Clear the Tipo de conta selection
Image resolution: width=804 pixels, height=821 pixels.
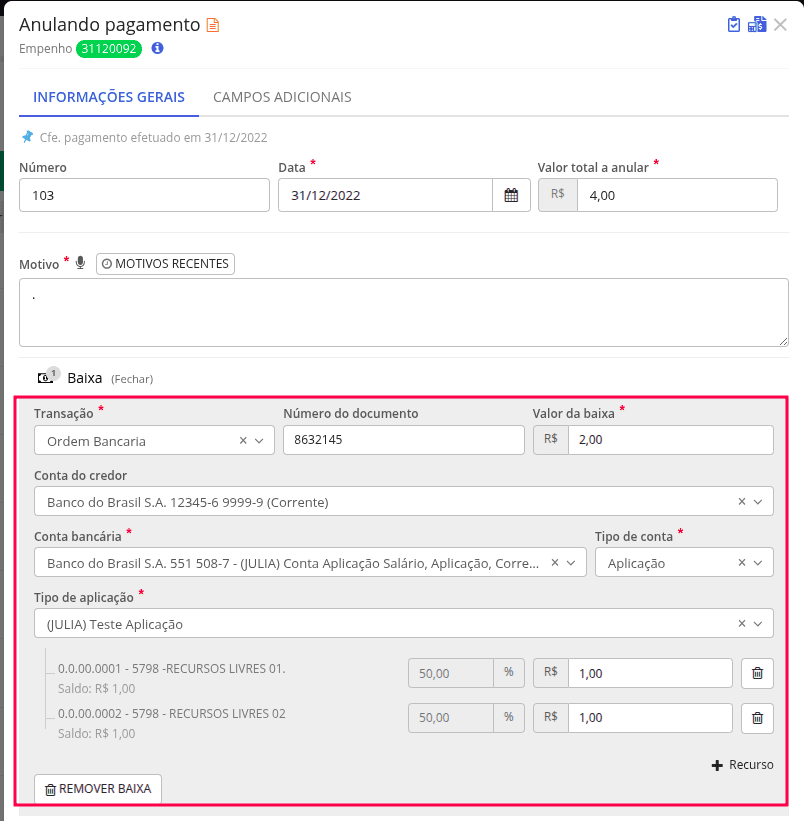[742, 562]
